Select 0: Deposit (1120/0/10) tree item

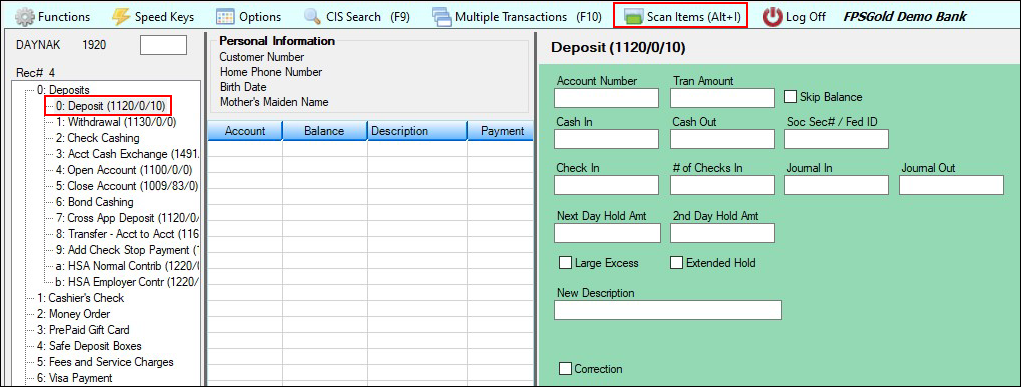coord(110,106)
